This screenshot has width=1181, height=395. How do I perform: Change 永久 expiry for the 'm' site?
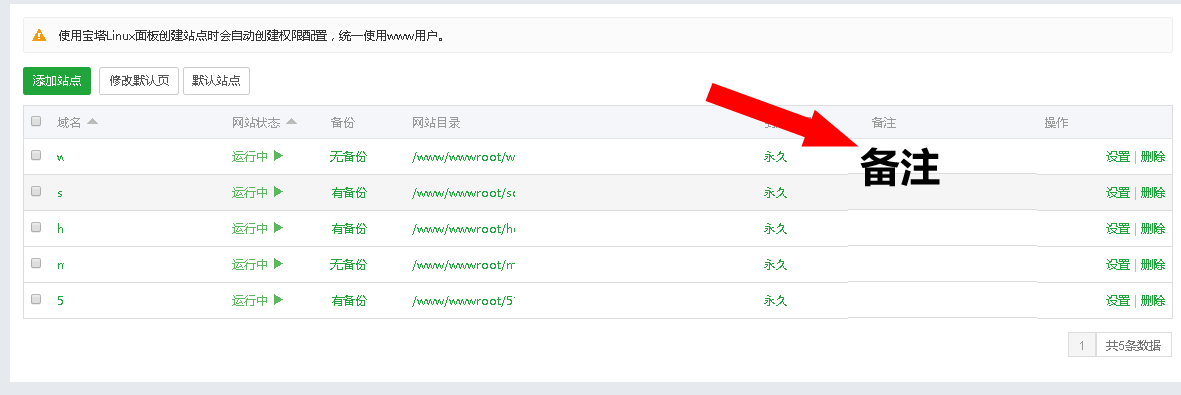click(775, 265)
